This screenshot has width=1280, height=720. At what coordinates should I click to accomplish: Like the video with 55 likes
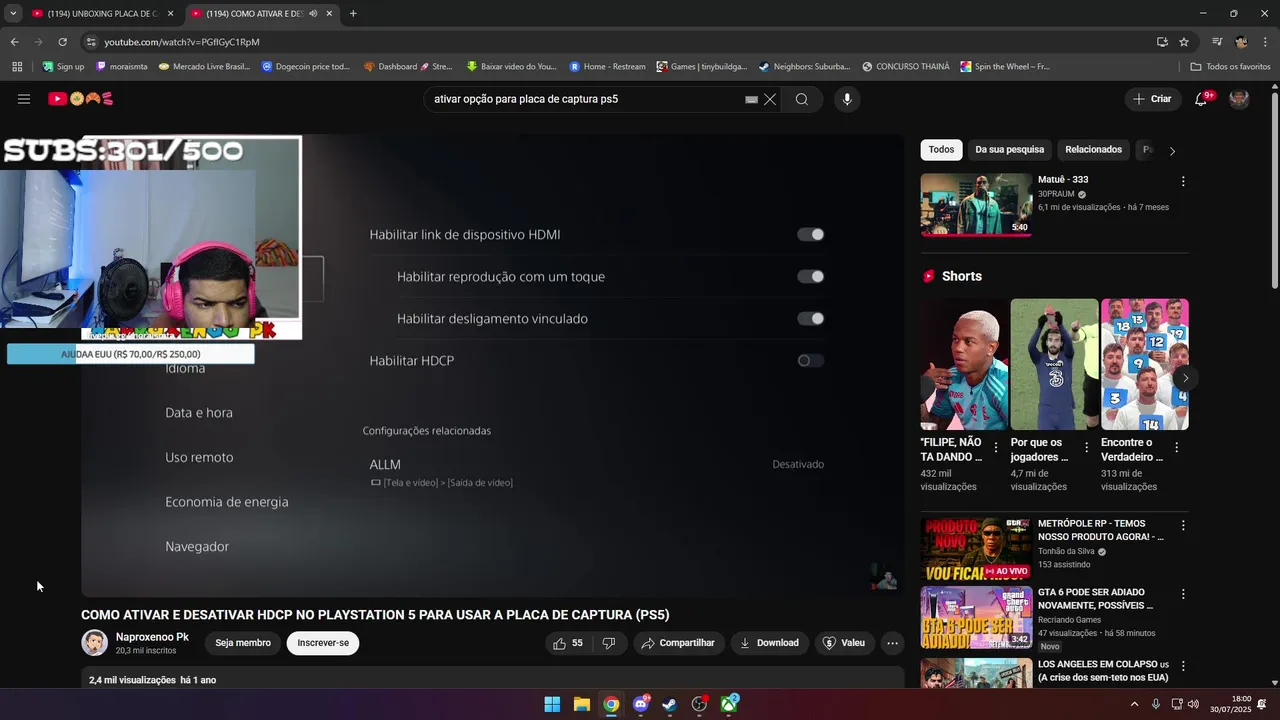568,643
